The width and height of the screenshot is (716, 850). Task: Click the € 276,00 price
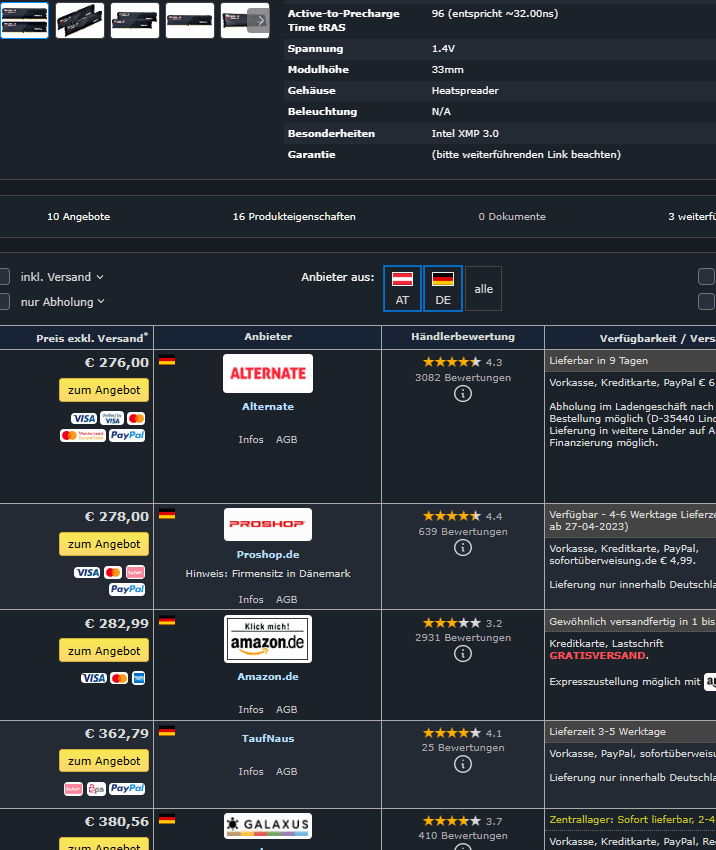pos(117,363)
